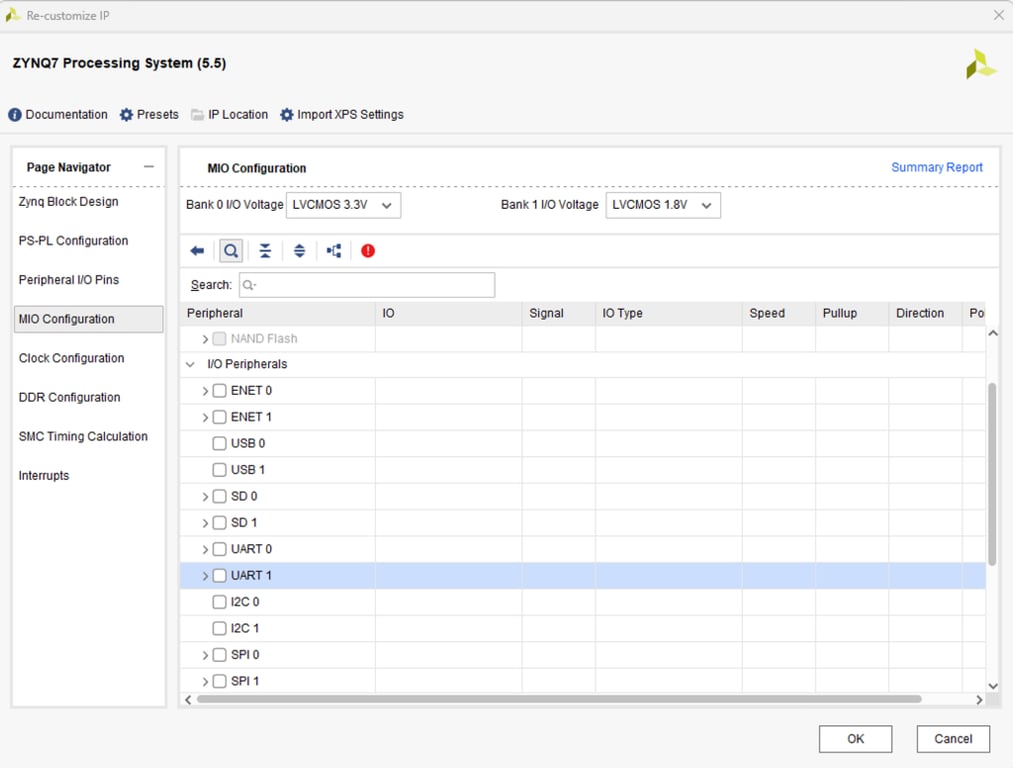Screen dimensions: 1013x768
Task: Expand the UART 0 row chevron
Action: click(205, 550)
